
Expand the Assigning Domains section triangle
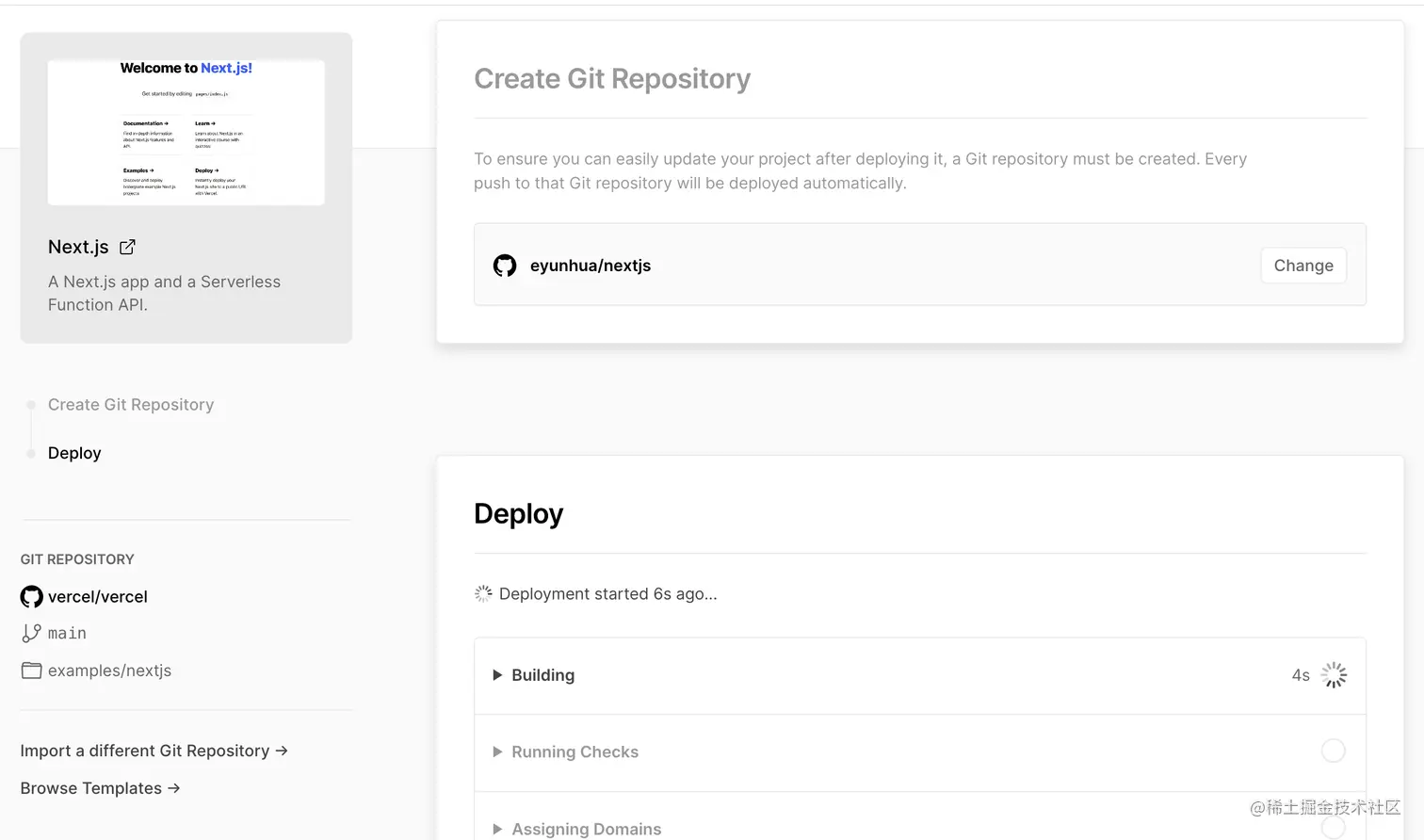click(x=497, y=829)
